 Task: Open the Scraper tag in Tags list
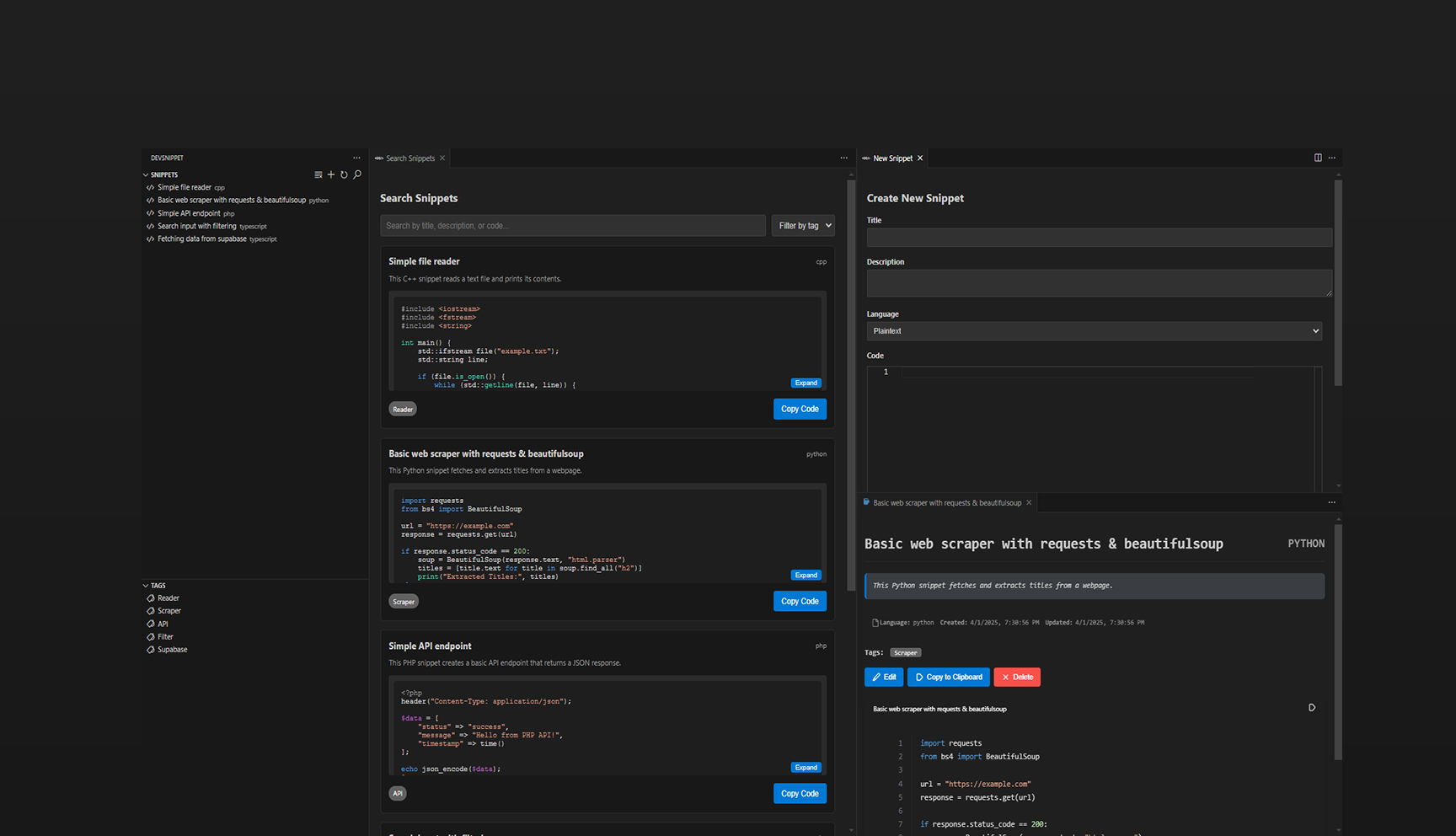pyautogui.click(x=169, y=611)
